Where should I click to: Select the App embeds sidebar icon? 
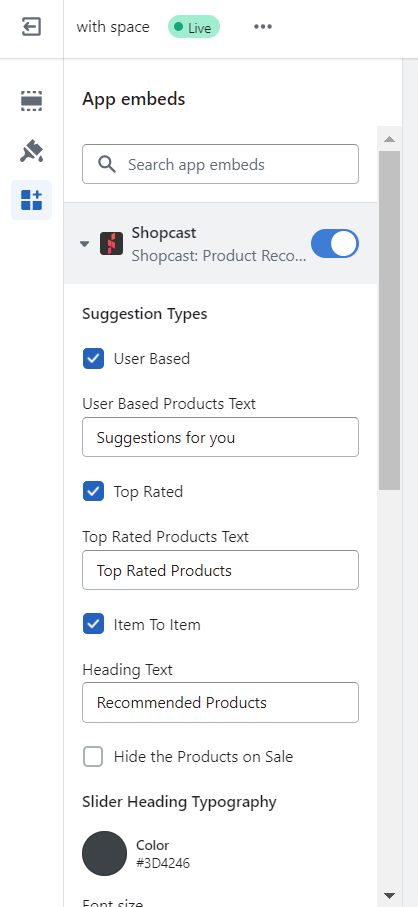(x=31, y=200)
